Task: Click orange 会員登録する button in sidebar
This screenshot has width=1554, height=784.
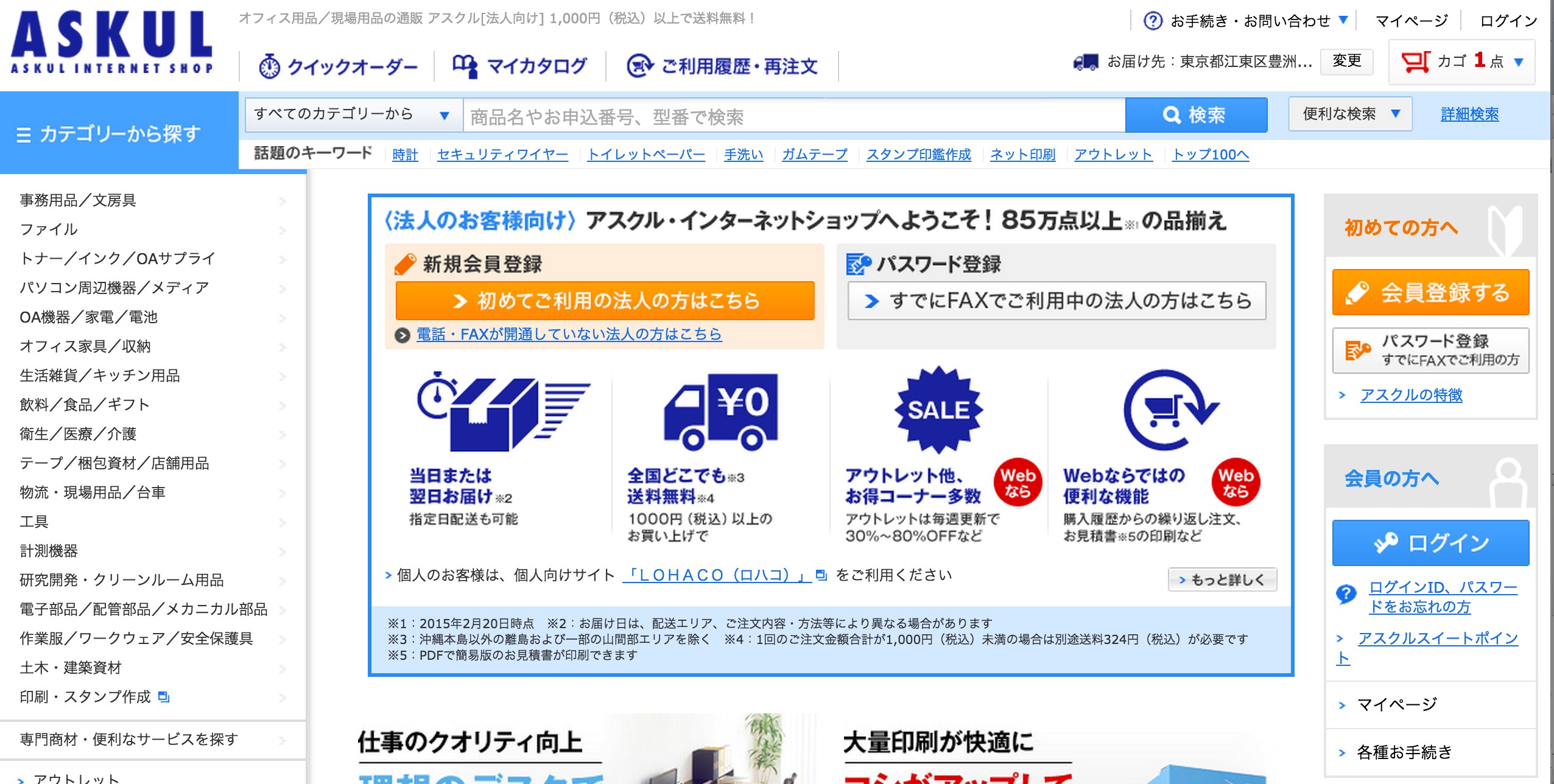Action: coord(1430,293)
